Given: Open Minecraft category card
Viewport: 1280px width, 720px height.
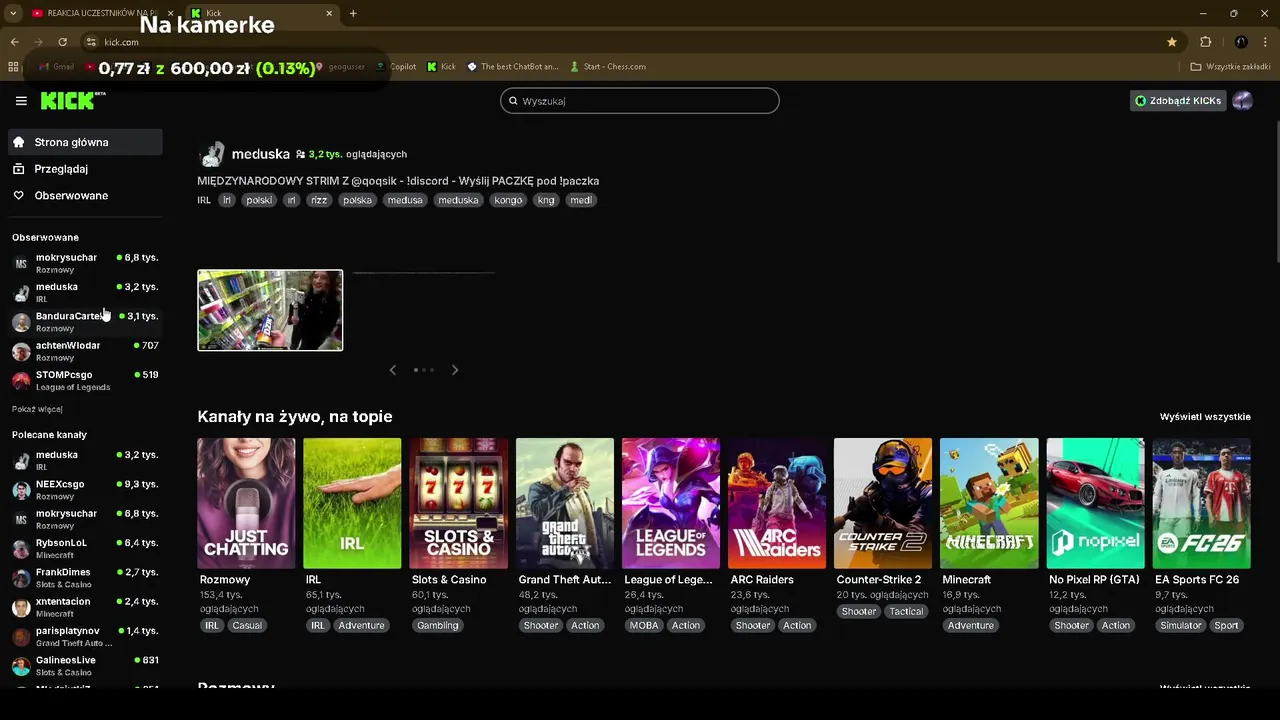Looking at the screenshot, I should click(x=989, y=503).
